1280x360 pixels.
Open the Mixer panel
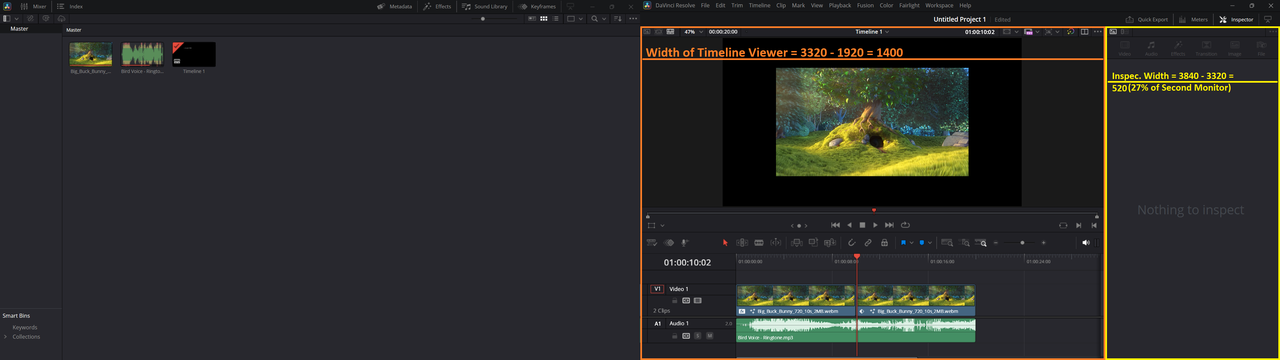click(32, 6)
